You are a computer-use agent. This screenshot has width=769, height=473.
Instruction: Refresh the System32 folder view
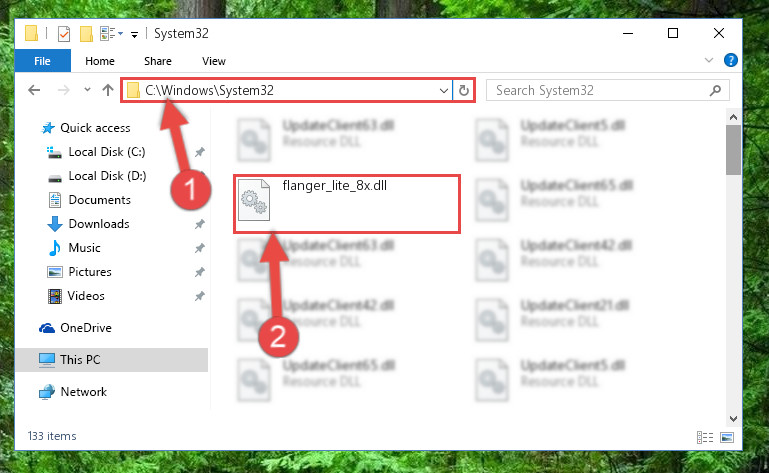coord(463,90)
